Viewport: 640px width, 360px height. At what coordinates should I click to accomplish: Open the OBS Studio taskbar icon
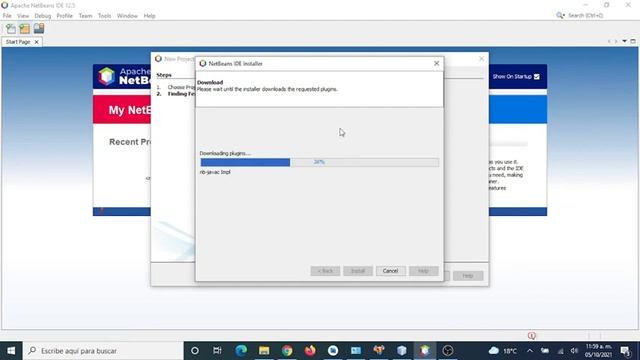(448, 351)
